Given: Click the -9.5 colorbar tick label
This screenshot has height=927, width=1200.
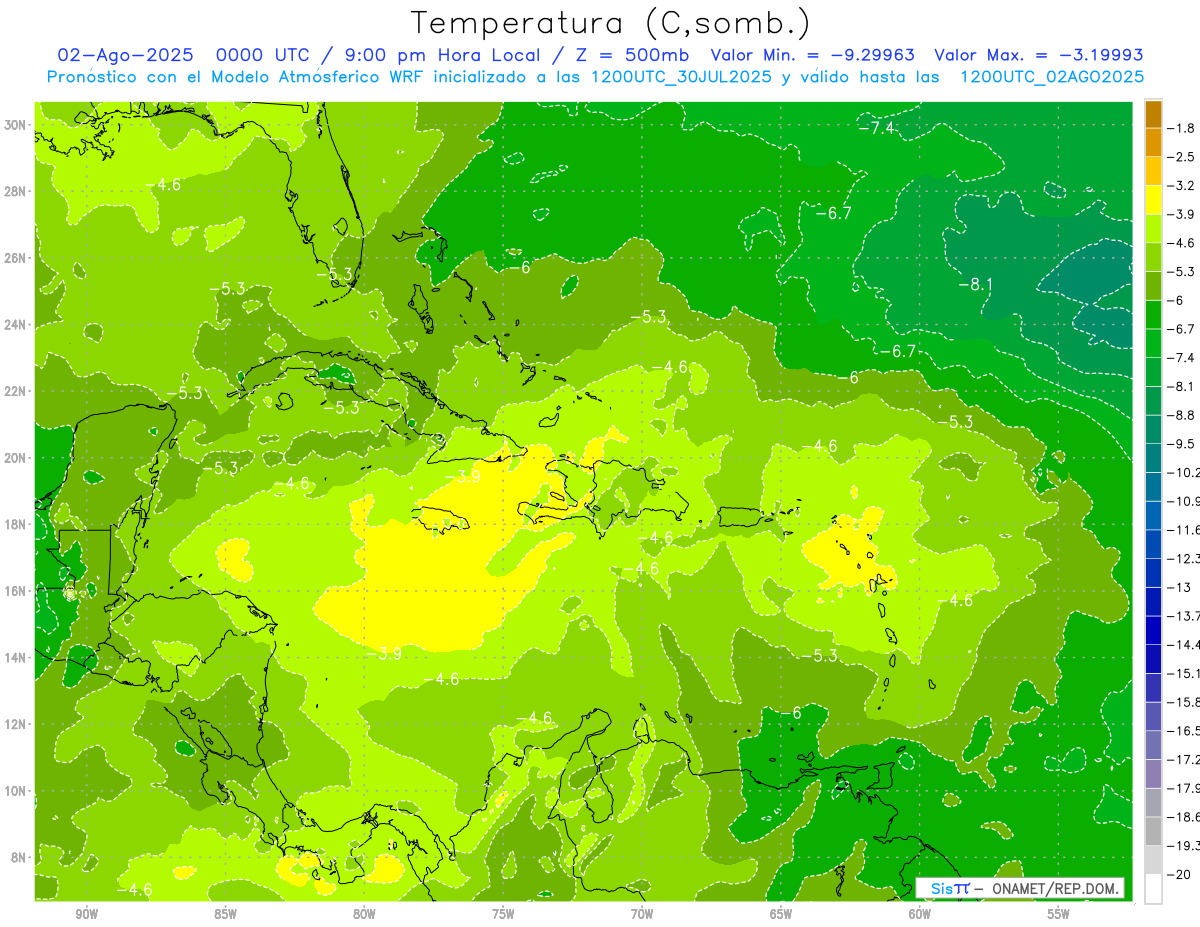Looking at the screenshot, I should (x=1182, y=444).
